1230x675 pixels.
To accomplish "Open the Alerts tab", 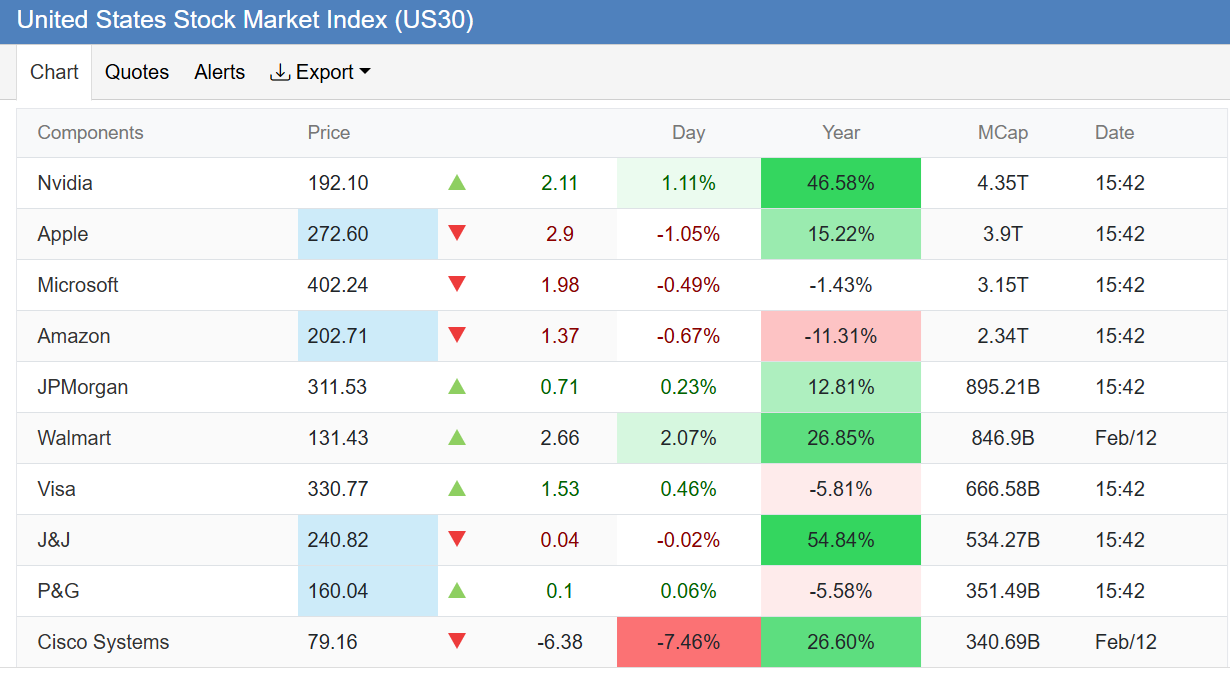I will point(219,72).
